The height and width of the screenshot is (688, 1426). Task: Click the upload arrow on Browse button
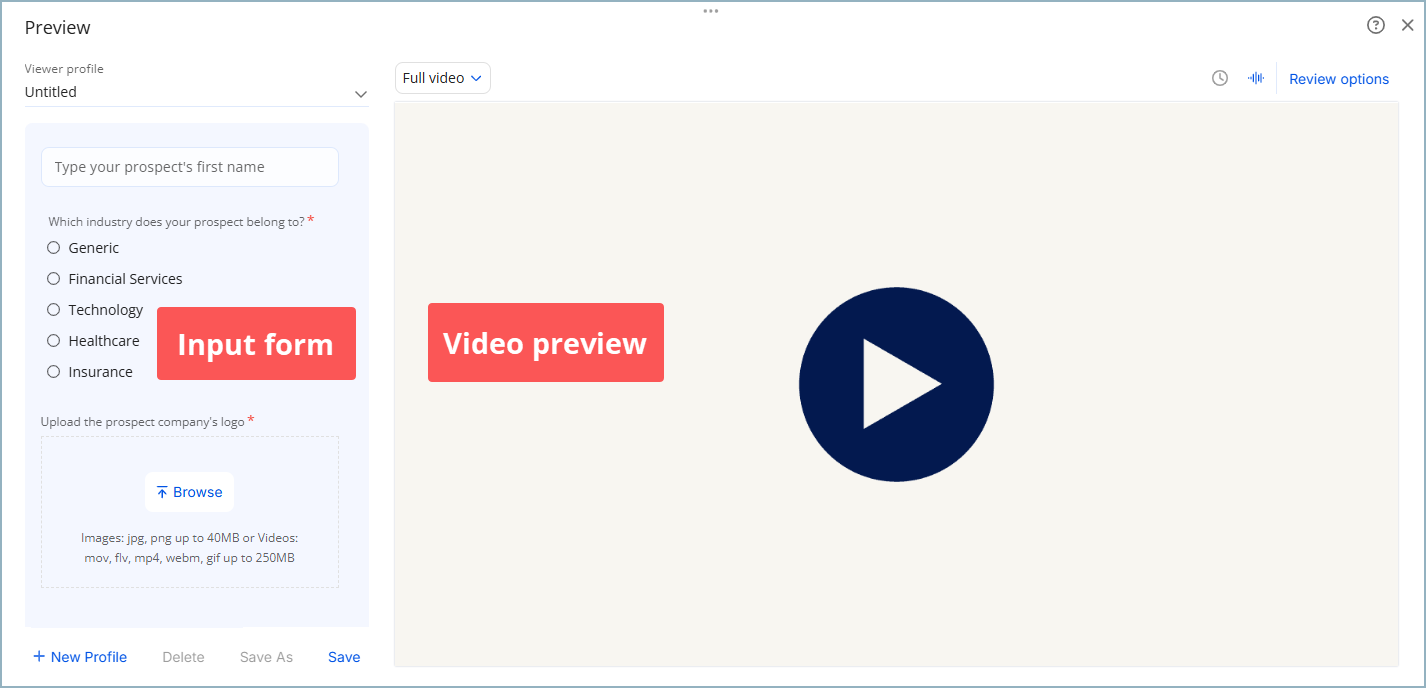162,491
